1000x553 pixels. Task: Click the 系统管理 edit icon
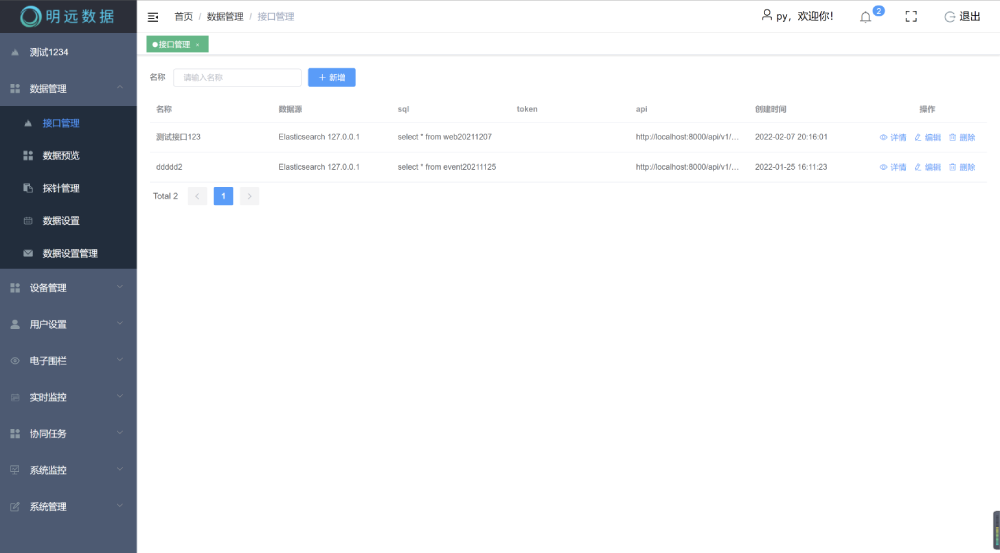15,507
